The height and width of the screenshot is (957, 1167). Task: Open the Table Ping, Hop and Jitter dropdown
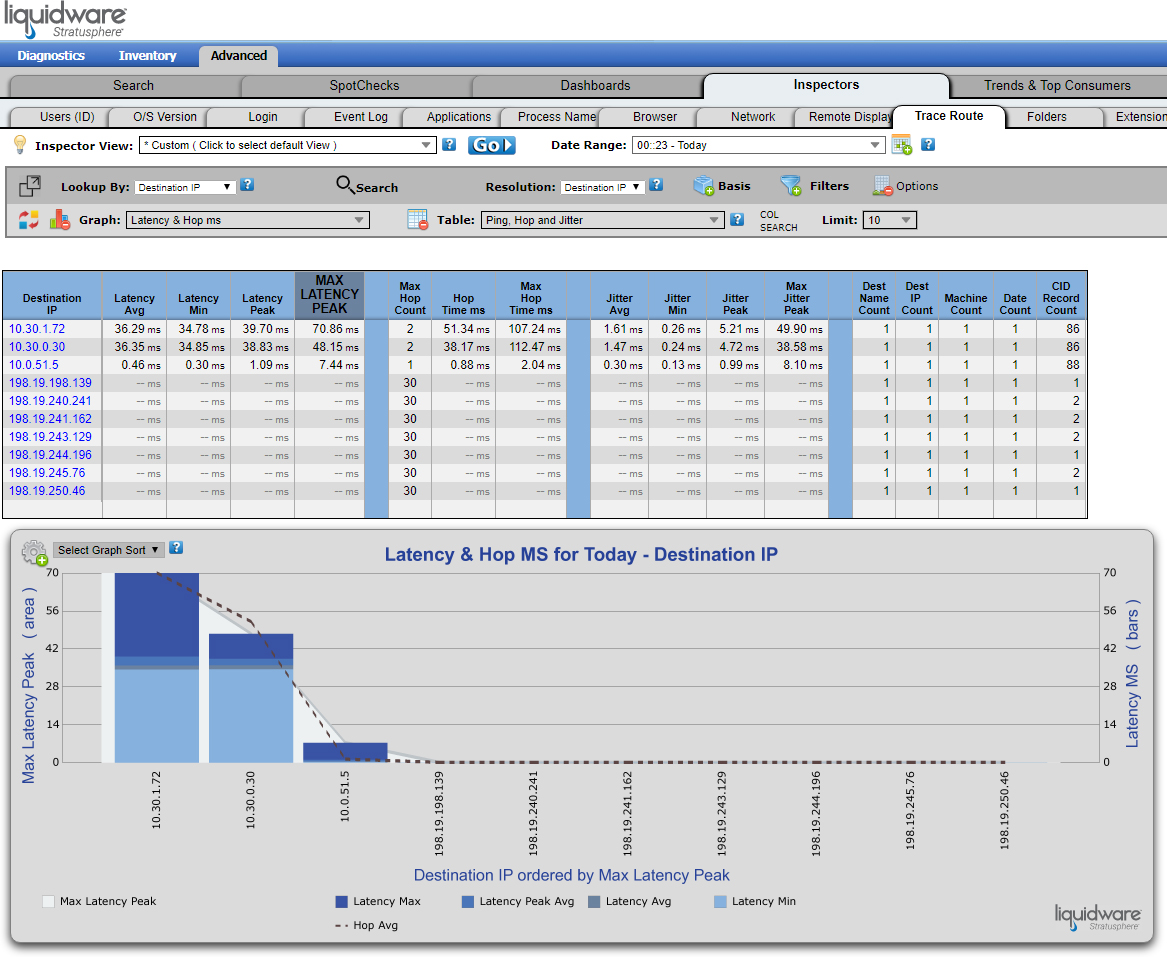603,220
